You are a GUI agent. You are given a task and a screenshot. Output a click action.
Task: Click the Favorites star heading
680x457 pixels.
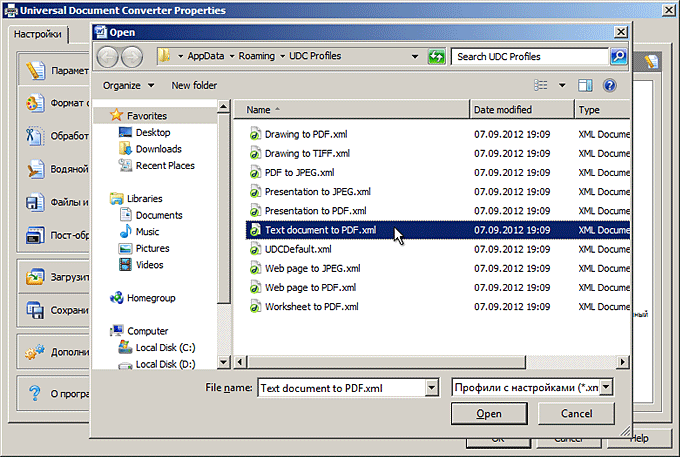[x=138, y=115]
